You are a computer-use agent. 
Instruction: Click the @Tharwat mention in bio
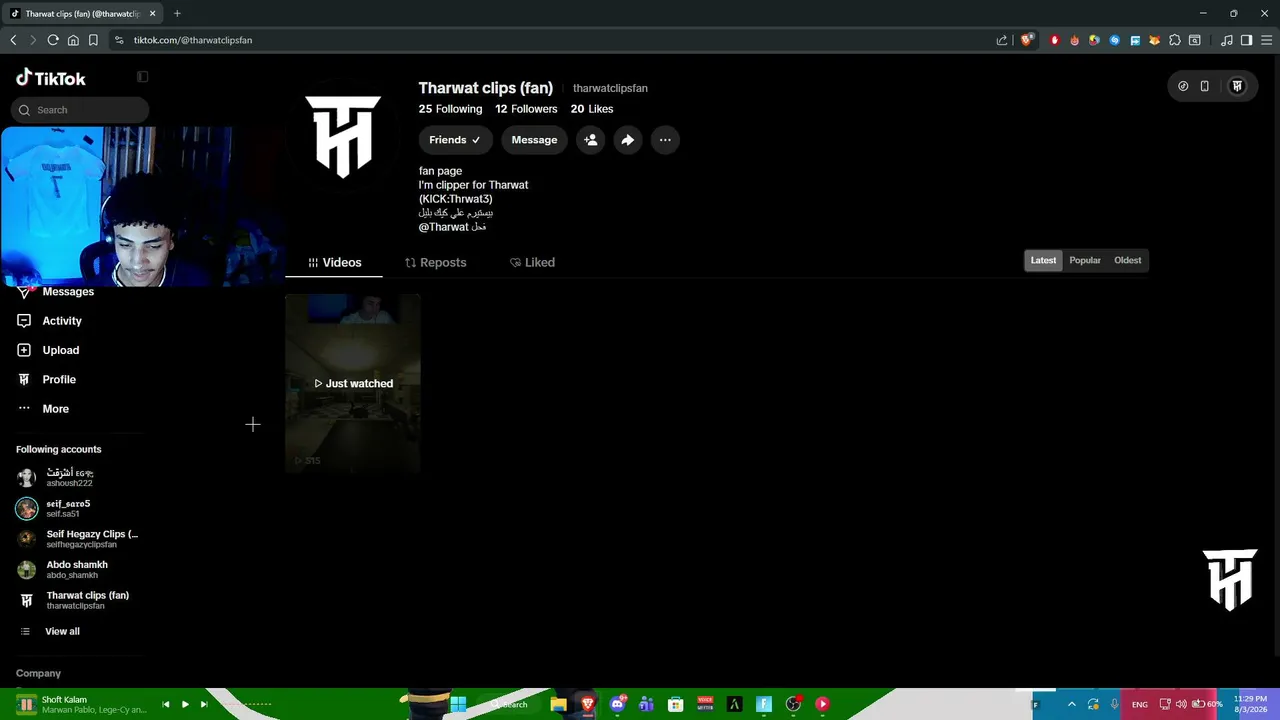(x=444, y=227)
